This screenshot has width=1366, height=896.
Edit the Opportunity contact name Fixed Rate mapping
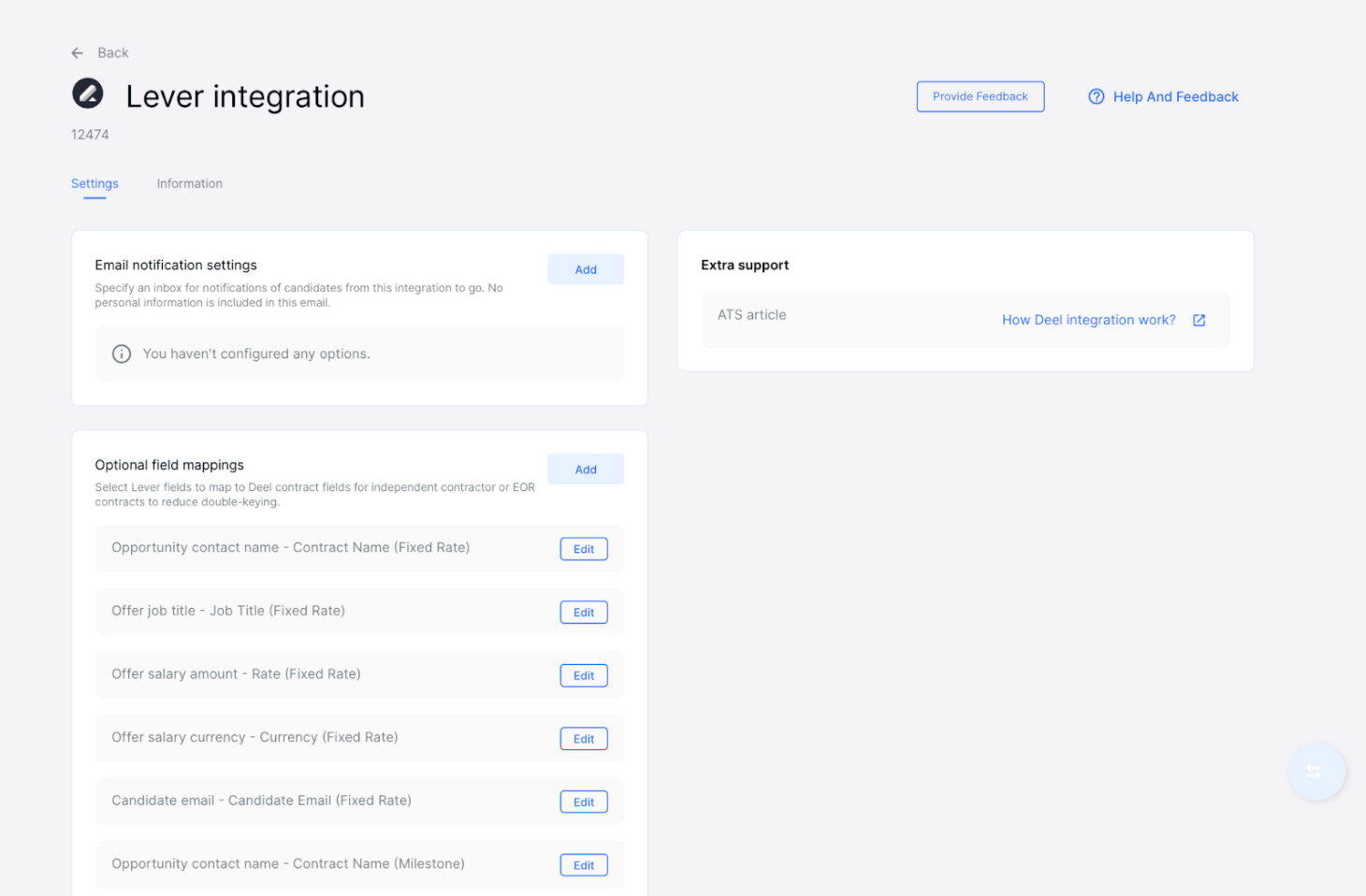coord(583,548)
